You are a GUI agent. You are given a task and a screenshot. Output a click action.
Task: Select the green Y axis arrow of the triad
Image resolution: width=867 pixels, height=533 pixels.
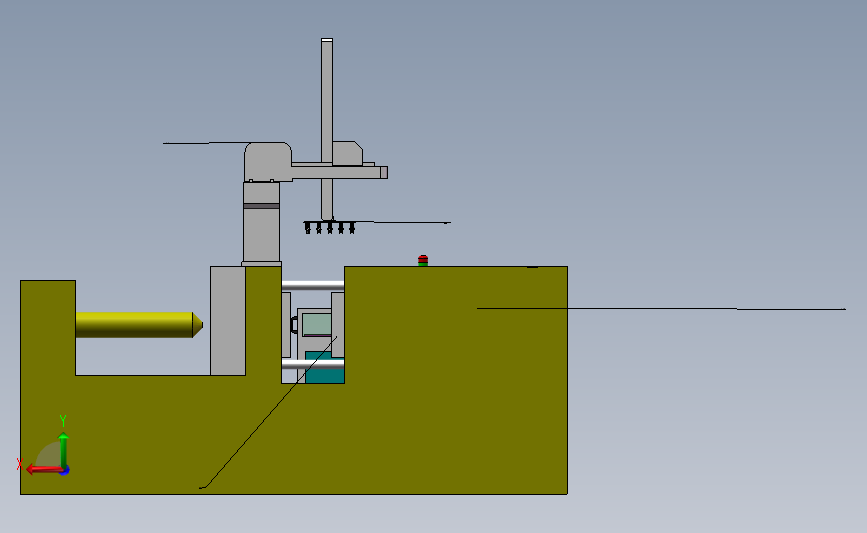63,451
